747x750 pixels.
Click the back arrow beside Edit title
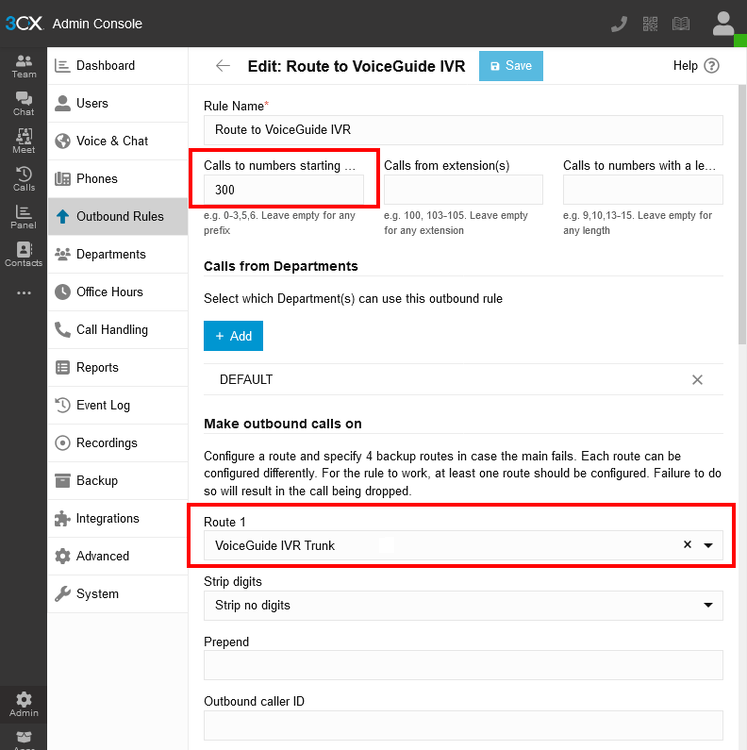[x=223, y=66]
